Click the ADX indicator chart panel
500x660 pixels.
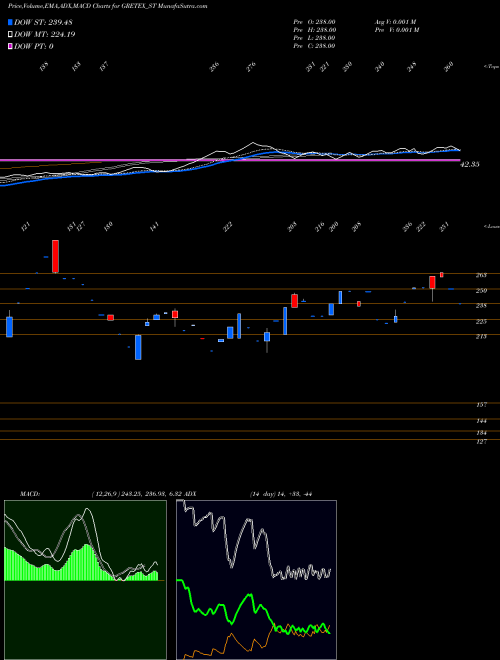click(256, 580)
